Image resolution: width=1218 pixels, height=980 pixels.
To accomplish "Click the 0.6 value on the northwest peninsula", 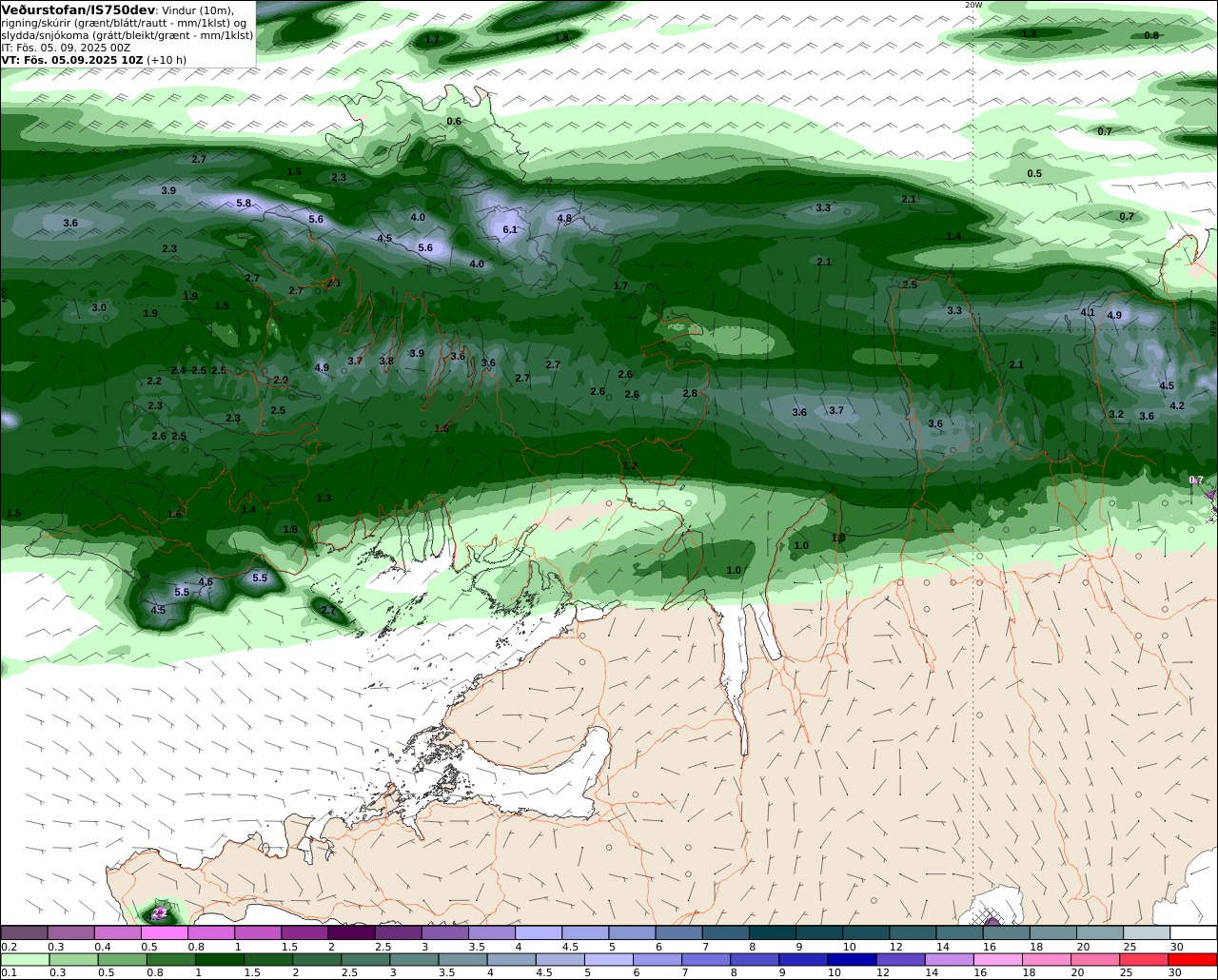I will pos(454,121).
